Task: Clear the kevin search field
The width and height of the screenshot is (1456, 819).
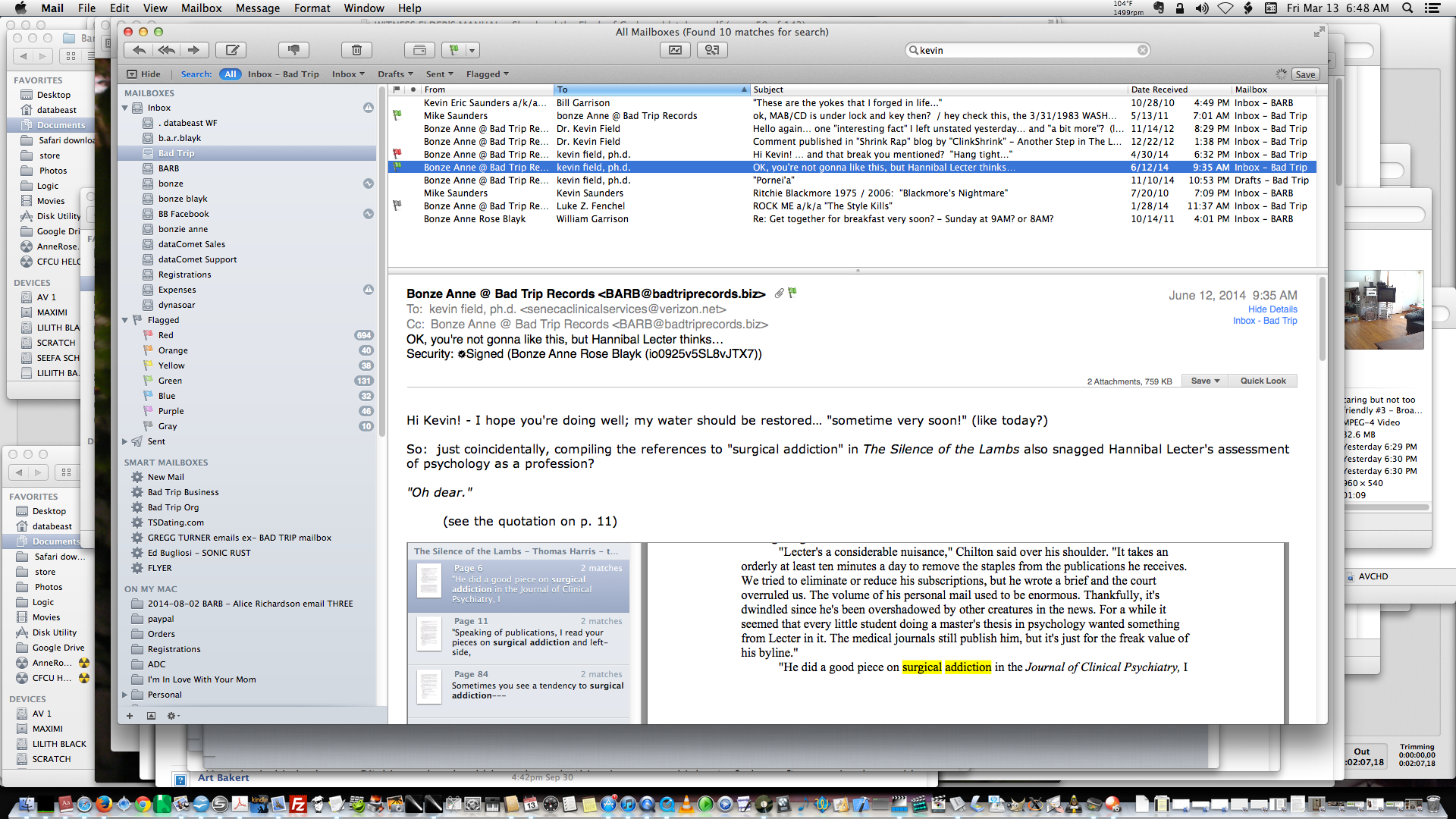Action: 1143,50
